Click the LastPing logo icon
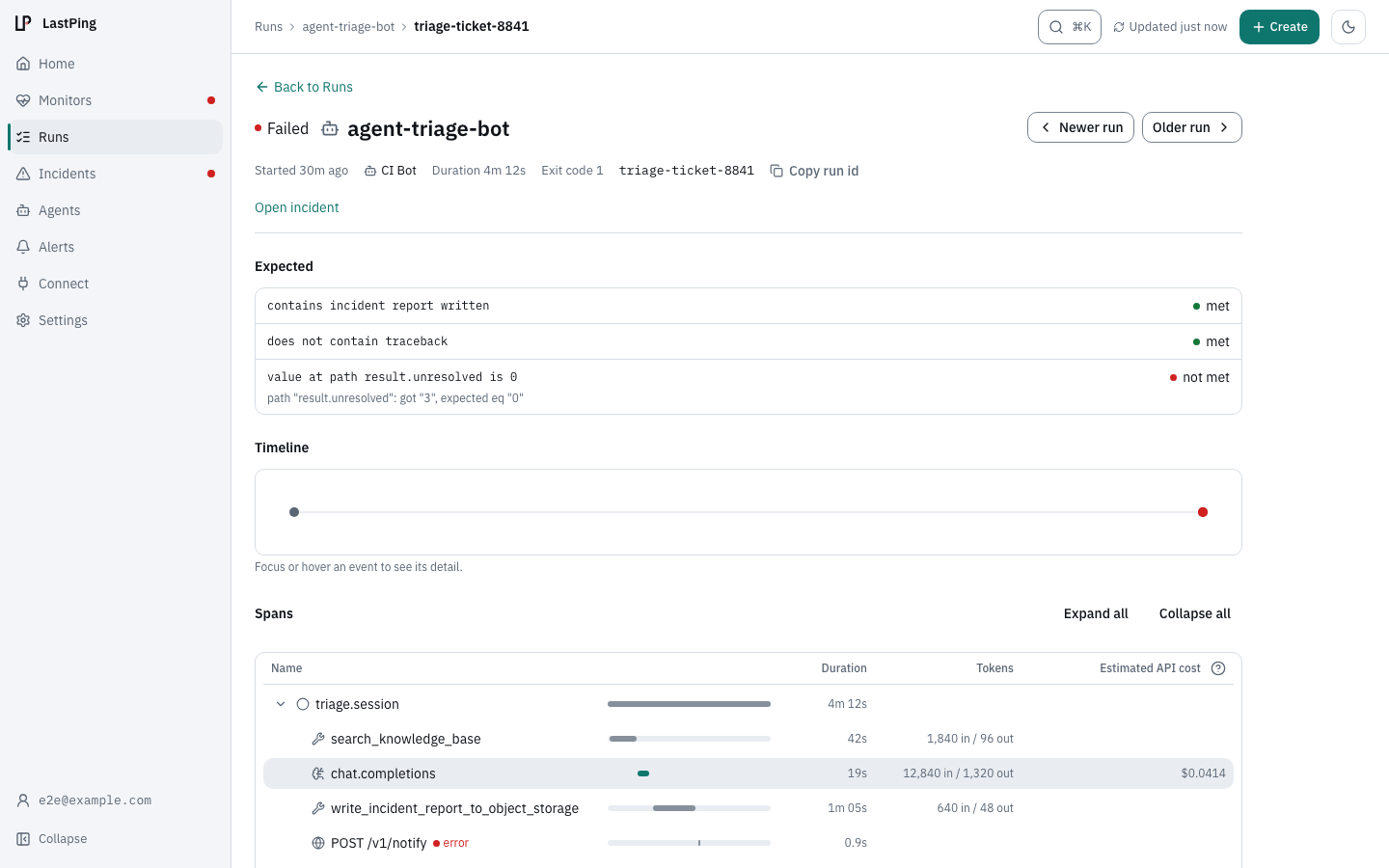1389x868 pixels. click(x=23, y=23)
